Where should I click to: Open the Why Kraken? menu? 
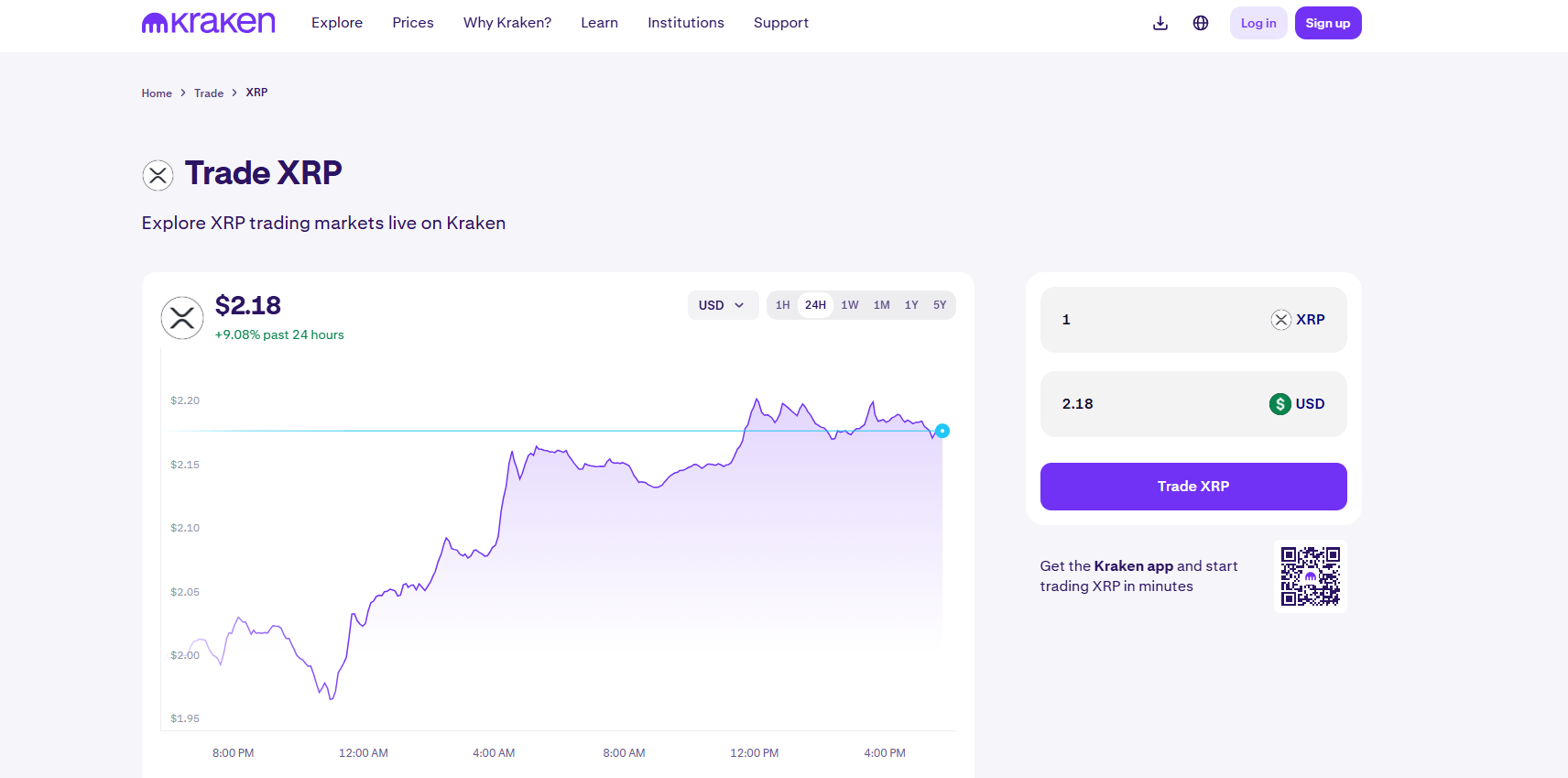click(507, 23)
